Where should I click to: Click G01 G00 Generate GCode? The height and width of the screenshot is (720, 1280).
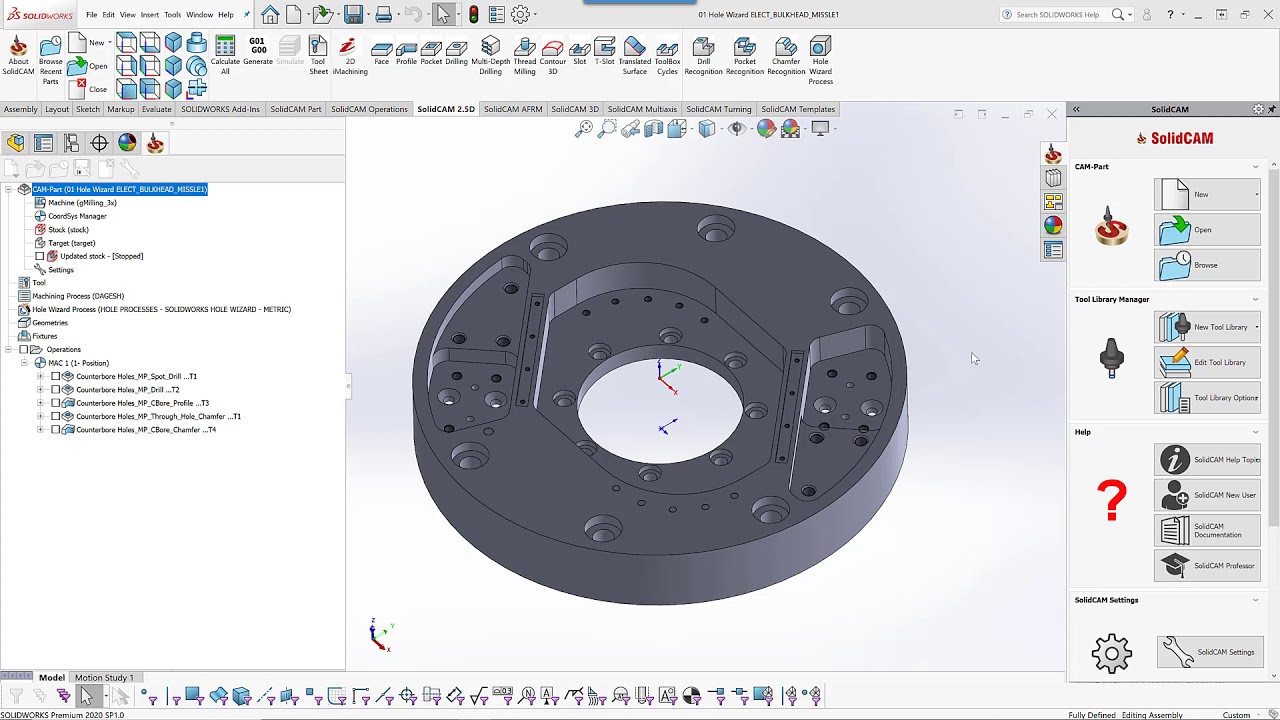(x=258, y=52)
